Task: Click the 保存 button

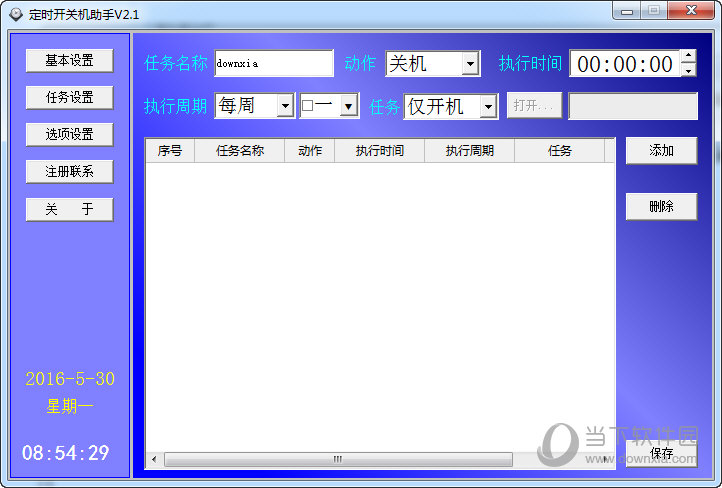Action: pos(661,453)
